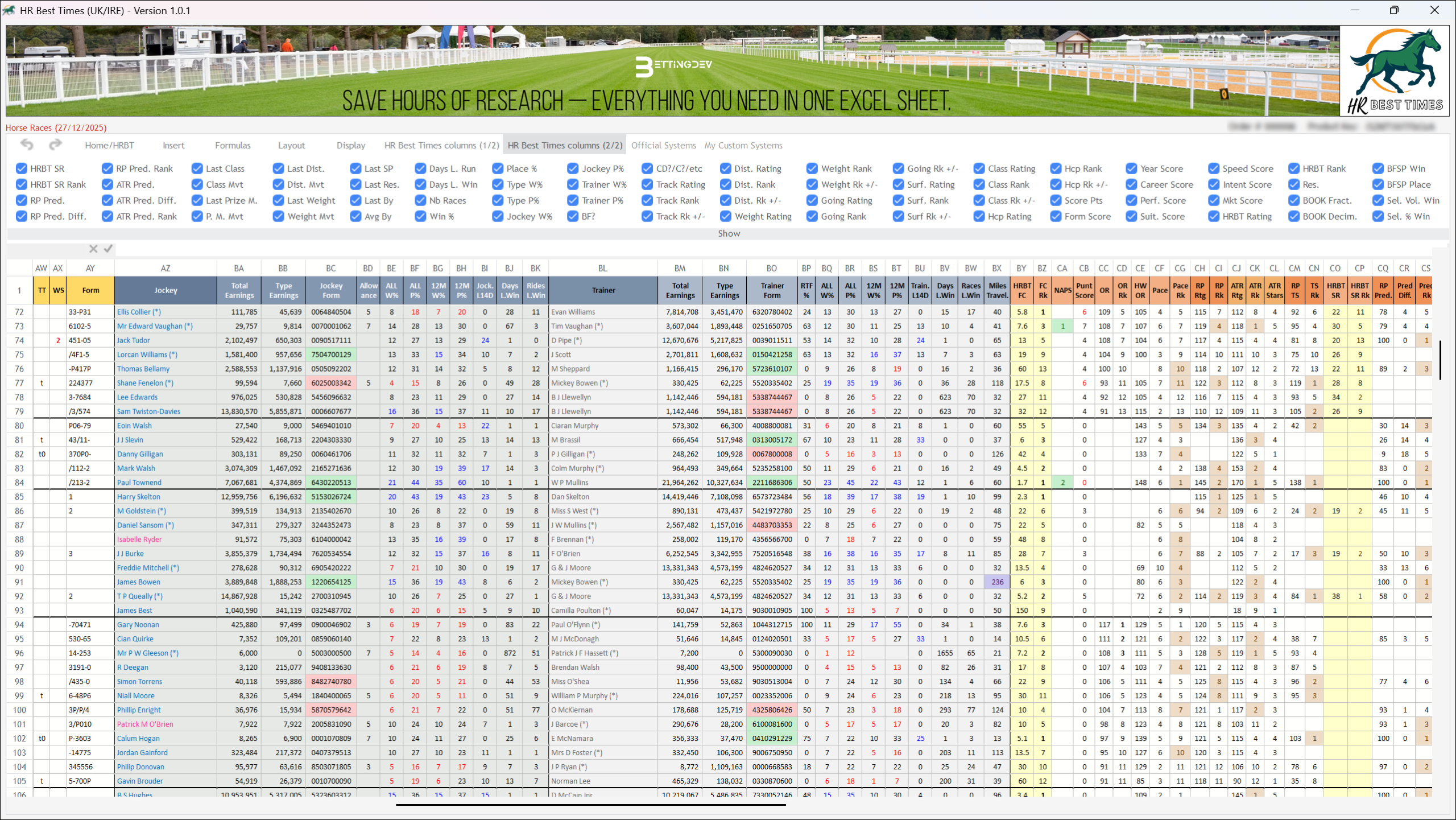Switch to the Official Systems tab
This screenshot has height=820, width=1456.
point(663,145)
